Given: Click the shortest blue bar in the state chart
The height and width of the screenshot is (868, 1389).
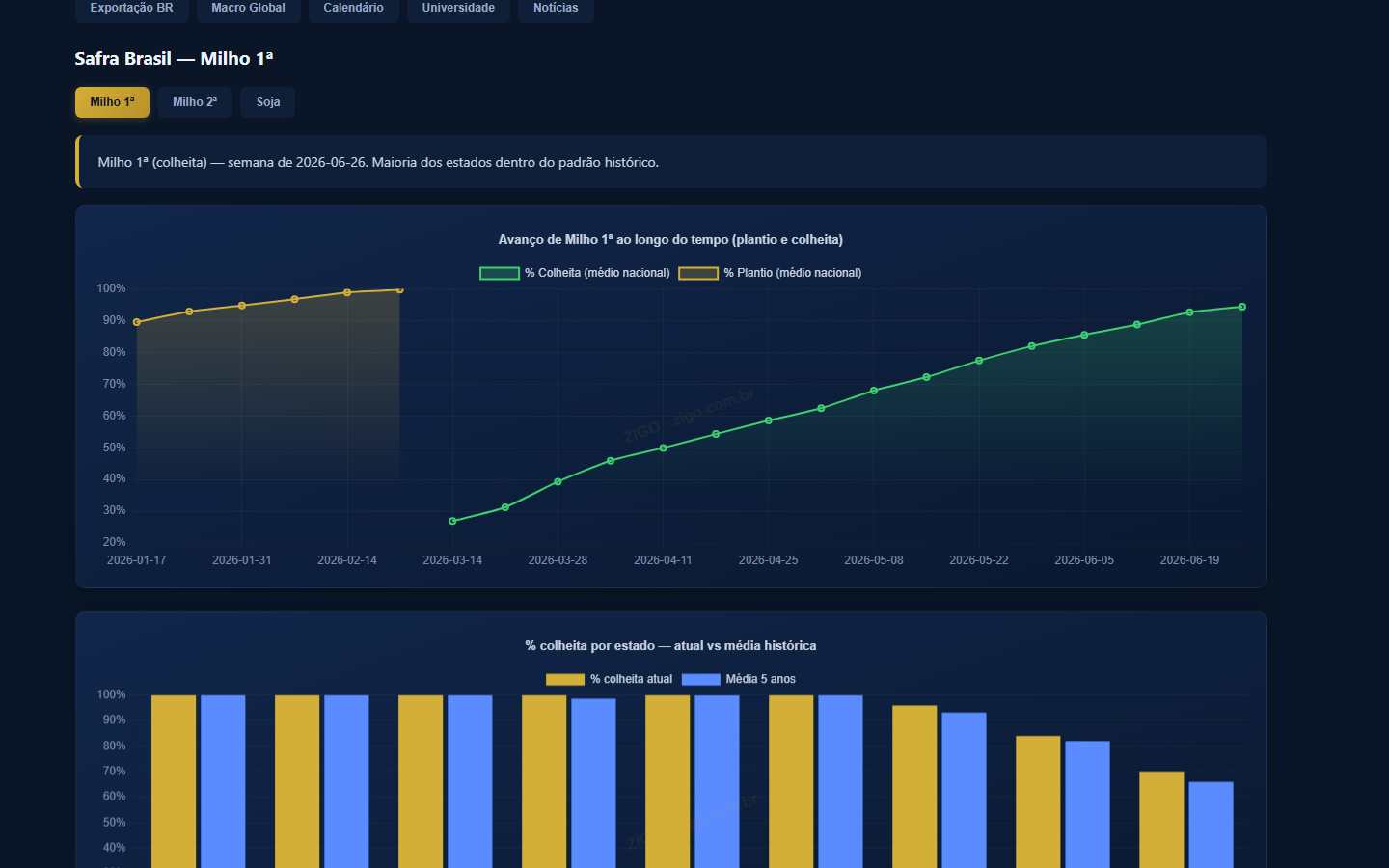Looking at the screenshot, I should (1211, 825).
